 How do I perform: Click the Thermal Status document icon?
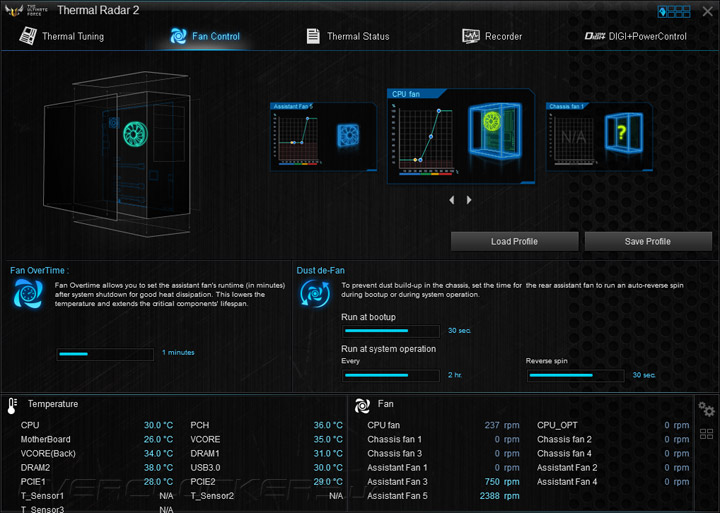click(x=313, y=36)
